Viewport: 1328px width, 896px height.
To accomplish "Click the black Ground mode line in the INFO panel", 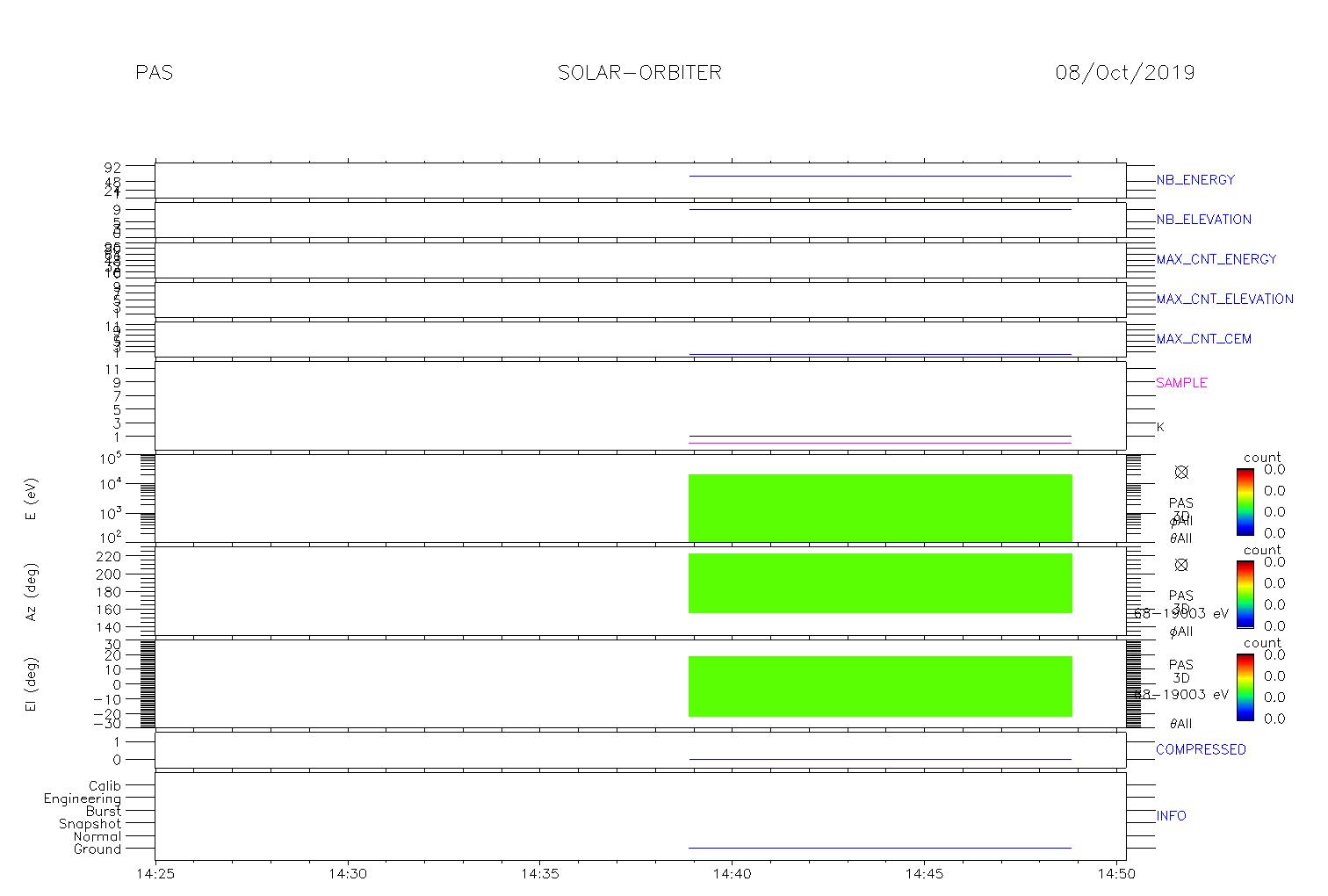I will [880, 848].
